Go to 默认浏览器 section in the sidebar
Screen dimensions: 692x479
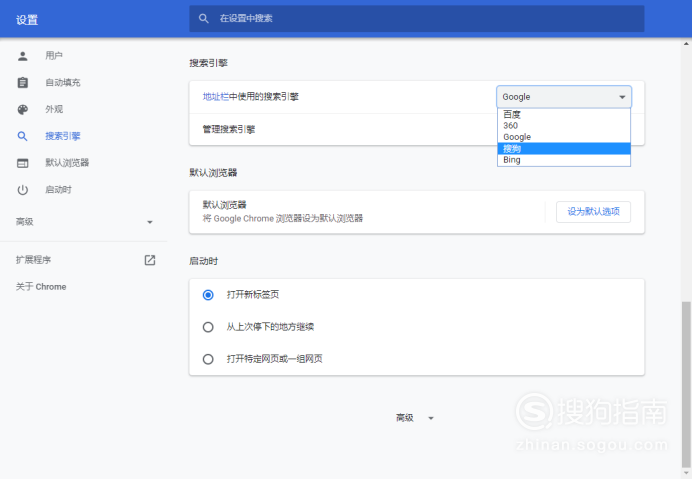[x=67, y=163]
